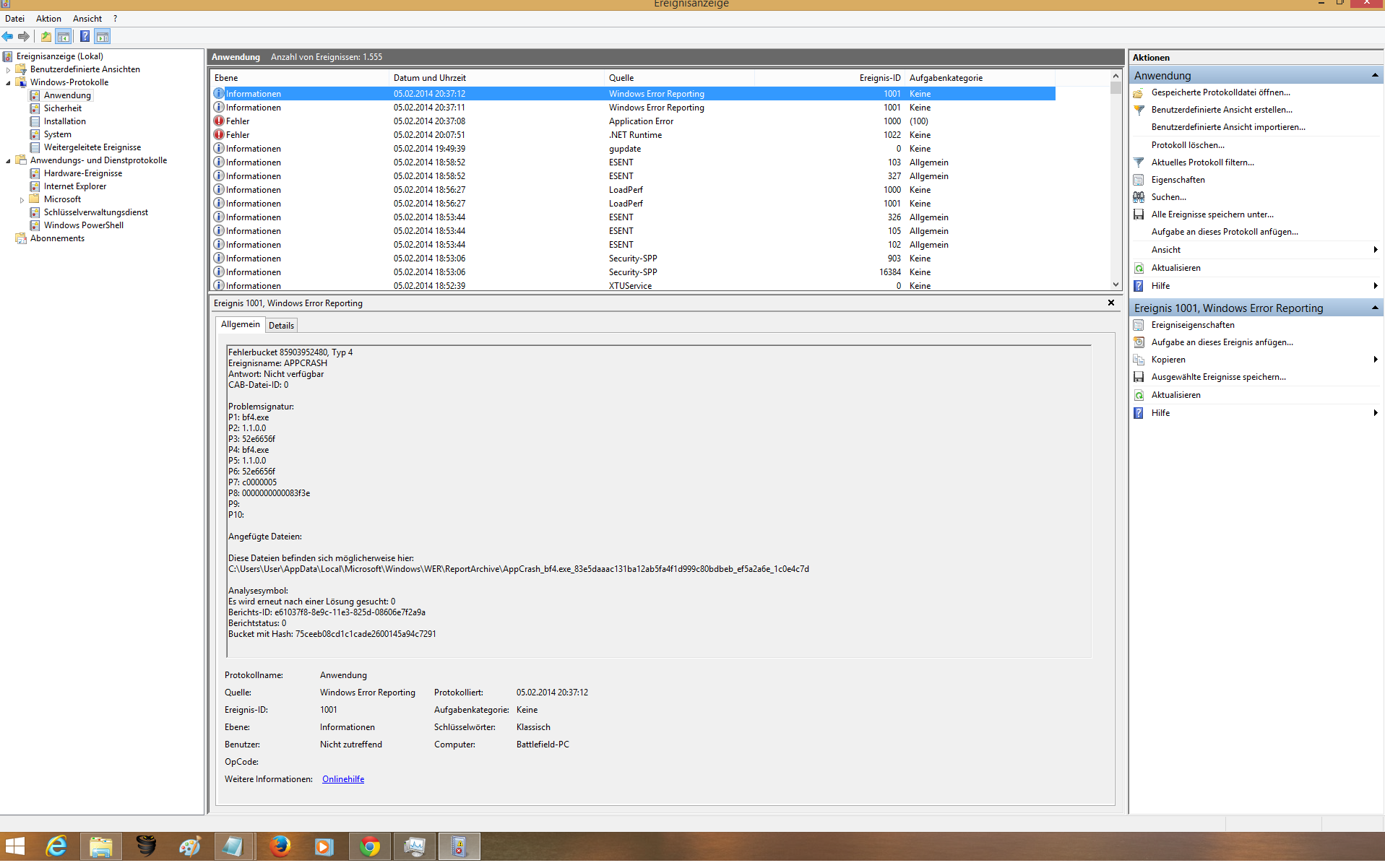Open help via the toolbar question mark icon
The height and width of the screenshot is (868, 1385).
point(85,36)
